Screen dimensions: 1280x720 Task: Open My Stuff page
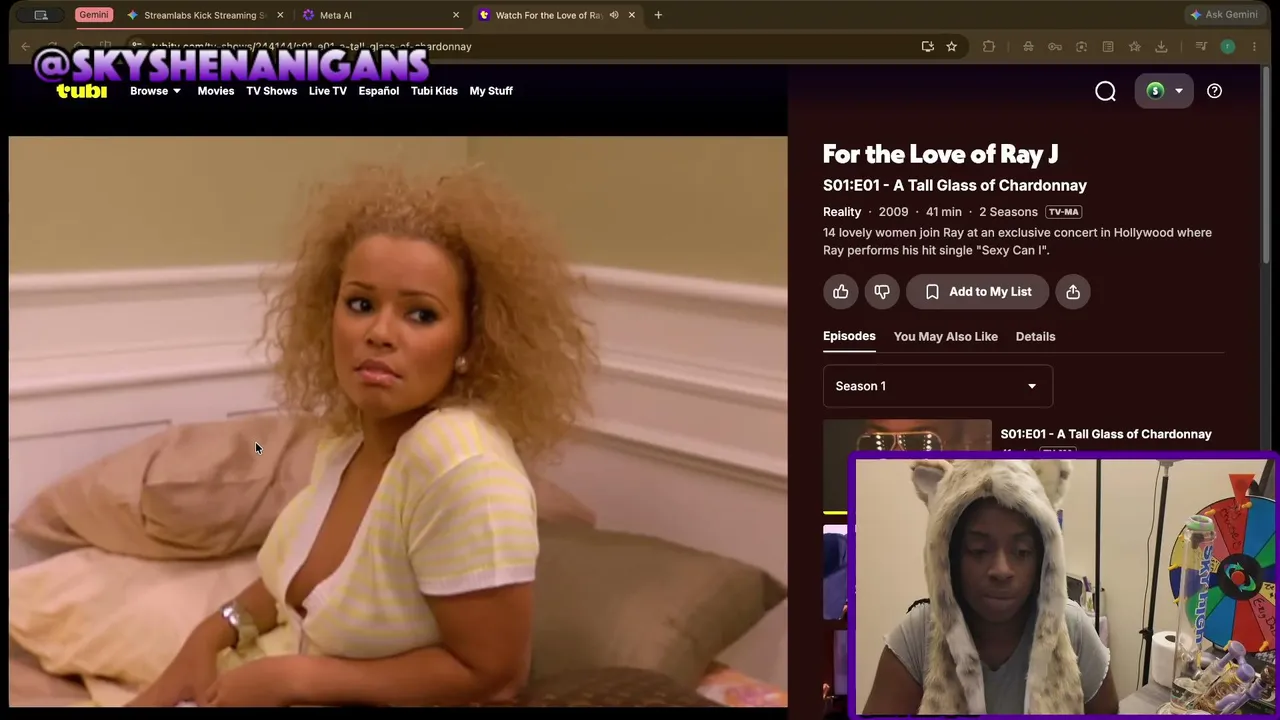coord(491,91)
